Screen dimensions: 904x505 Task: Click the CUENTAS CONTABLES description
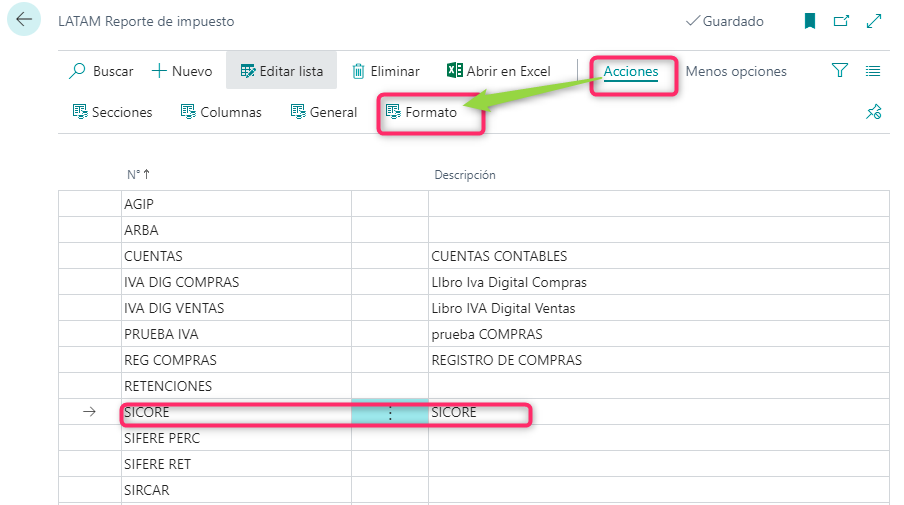pos(499,256)
